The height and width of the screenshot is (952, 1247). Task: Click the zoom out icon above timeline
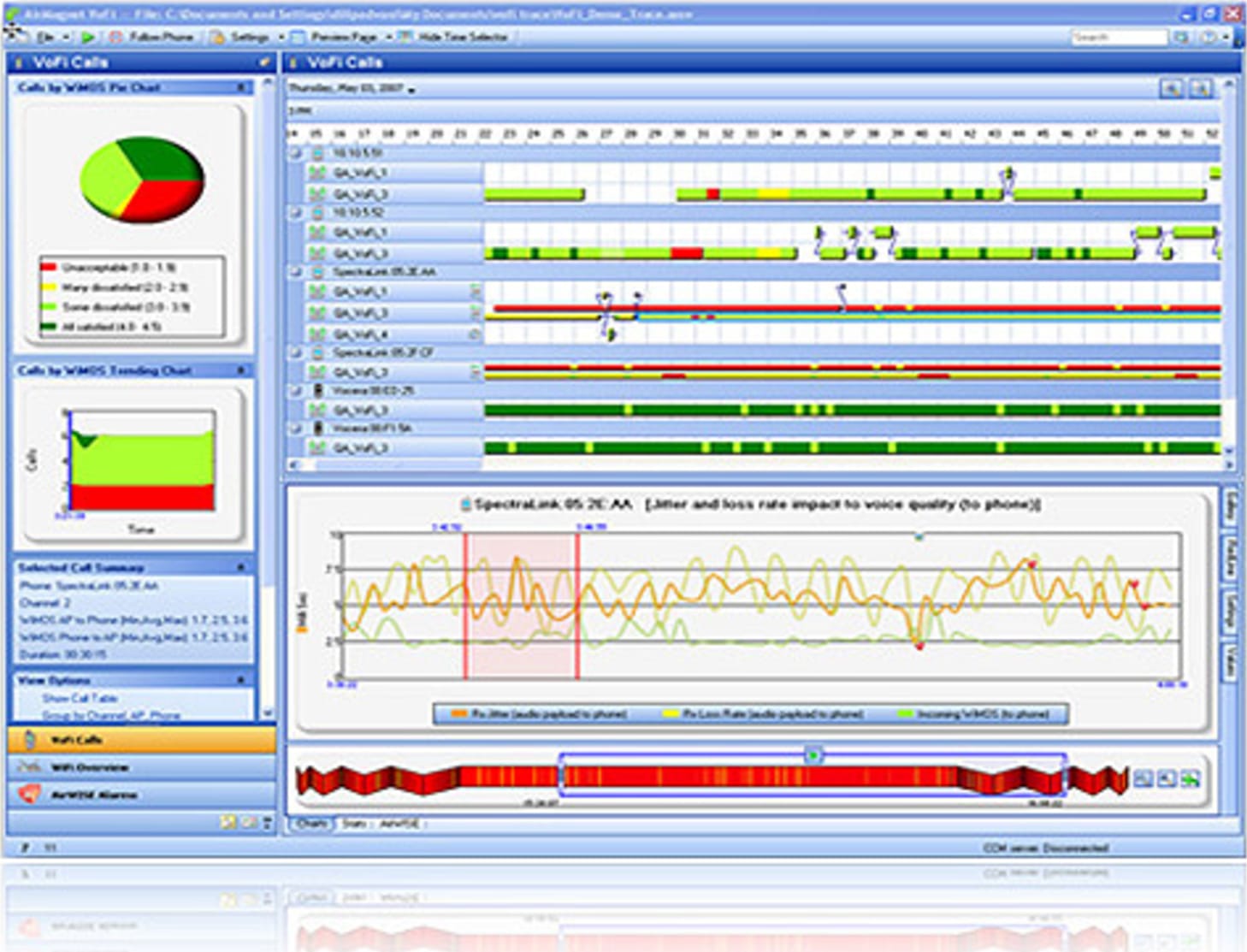pyautogui.click(x=1201, y=88)
